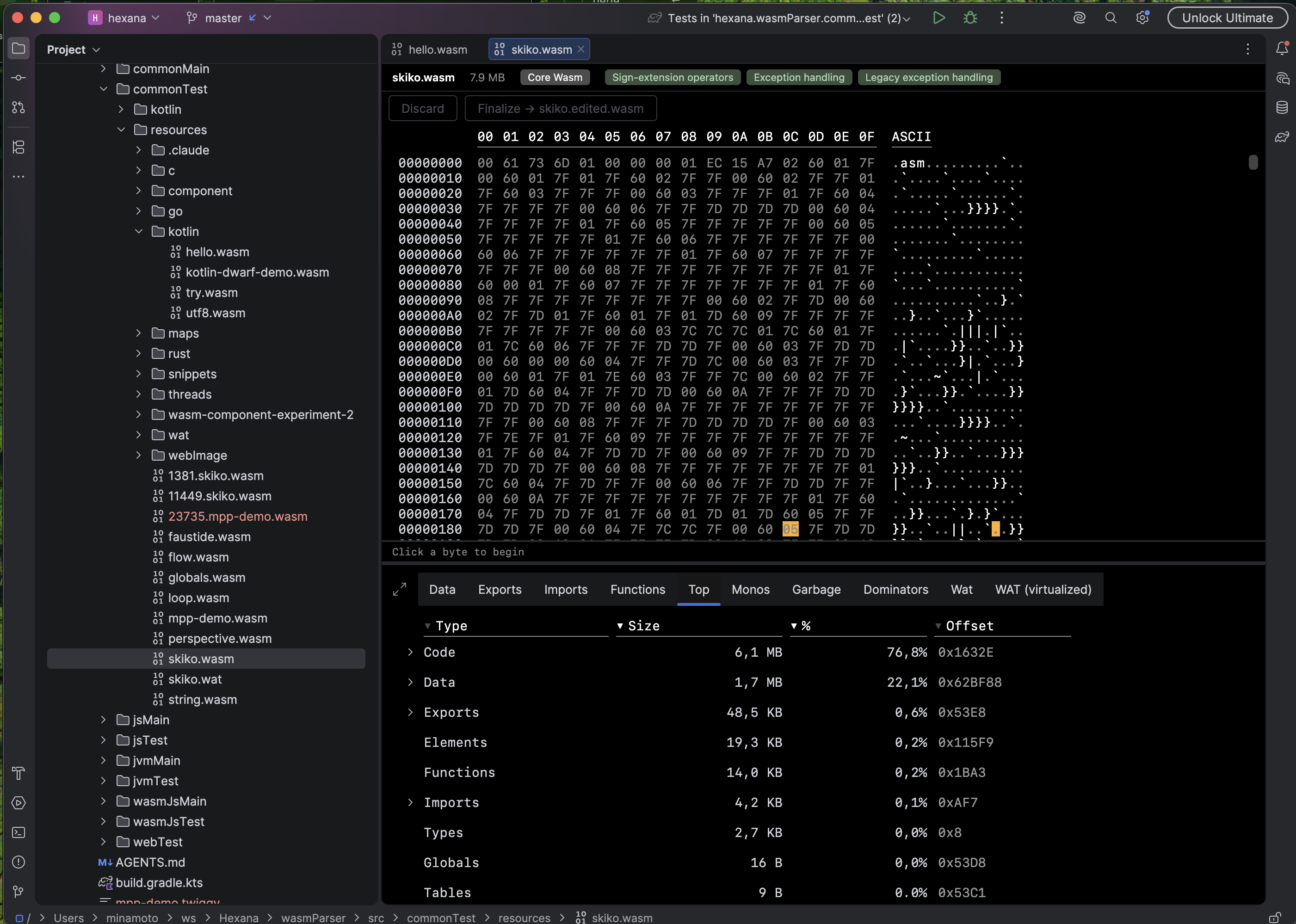Collapse the resources folder
Viewport: 1296px width, 924px height.
(121, 130)
